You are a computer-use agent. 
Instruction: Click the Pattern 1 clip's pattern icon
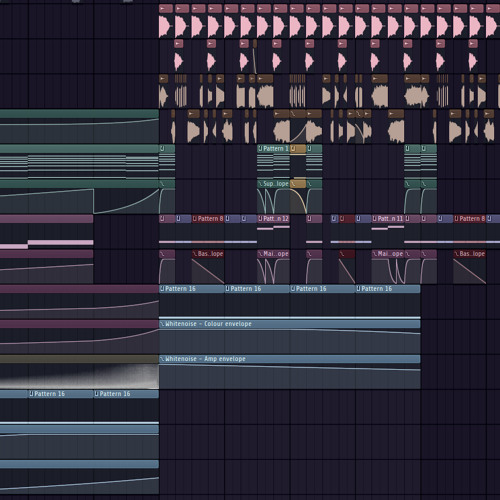(260, 149)
